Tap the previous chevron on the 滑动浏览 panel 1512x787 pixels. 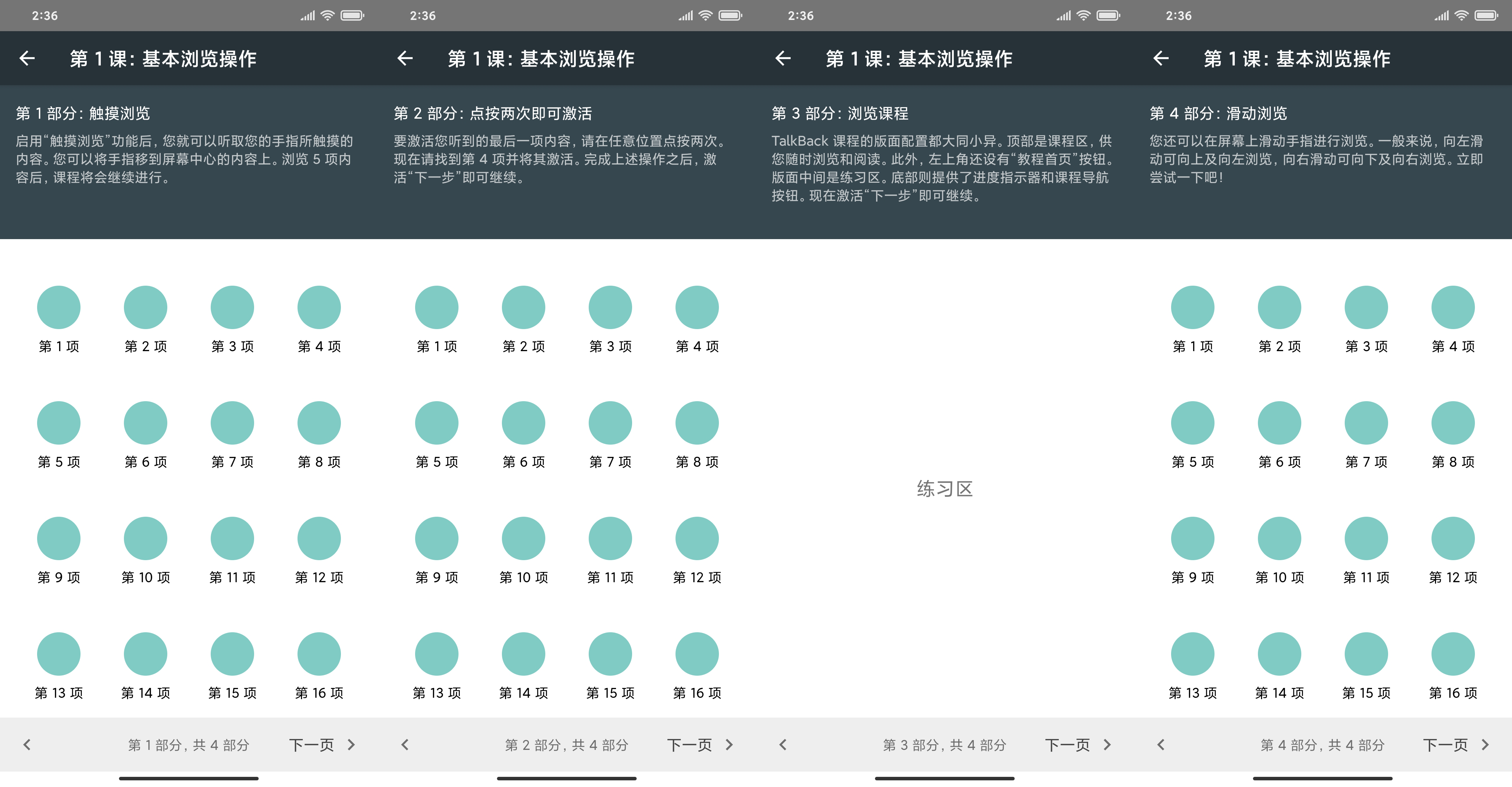(x=1161, y=744)
